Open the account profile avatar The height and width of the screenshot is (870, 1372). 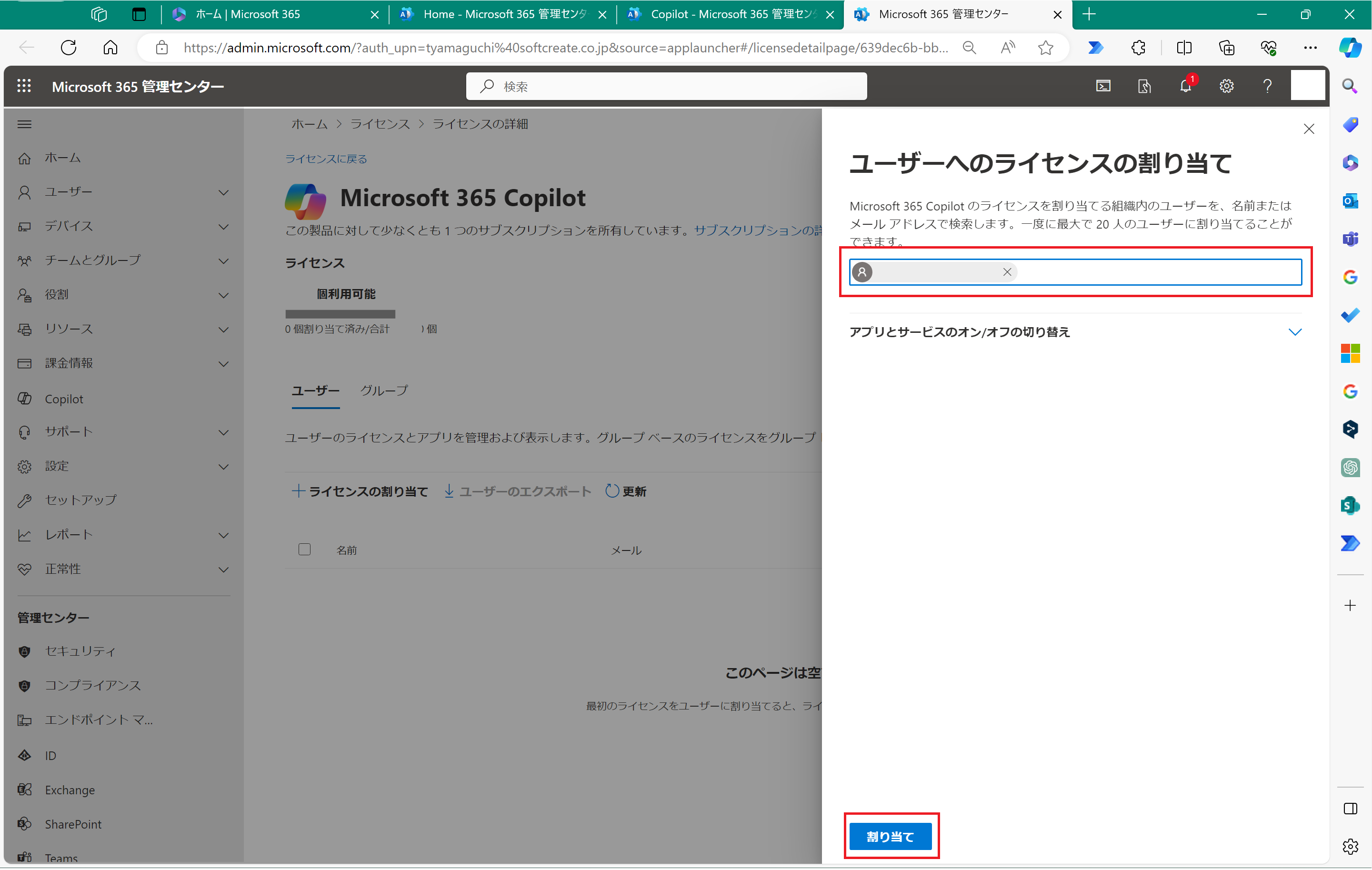(x=1308, y=86)
